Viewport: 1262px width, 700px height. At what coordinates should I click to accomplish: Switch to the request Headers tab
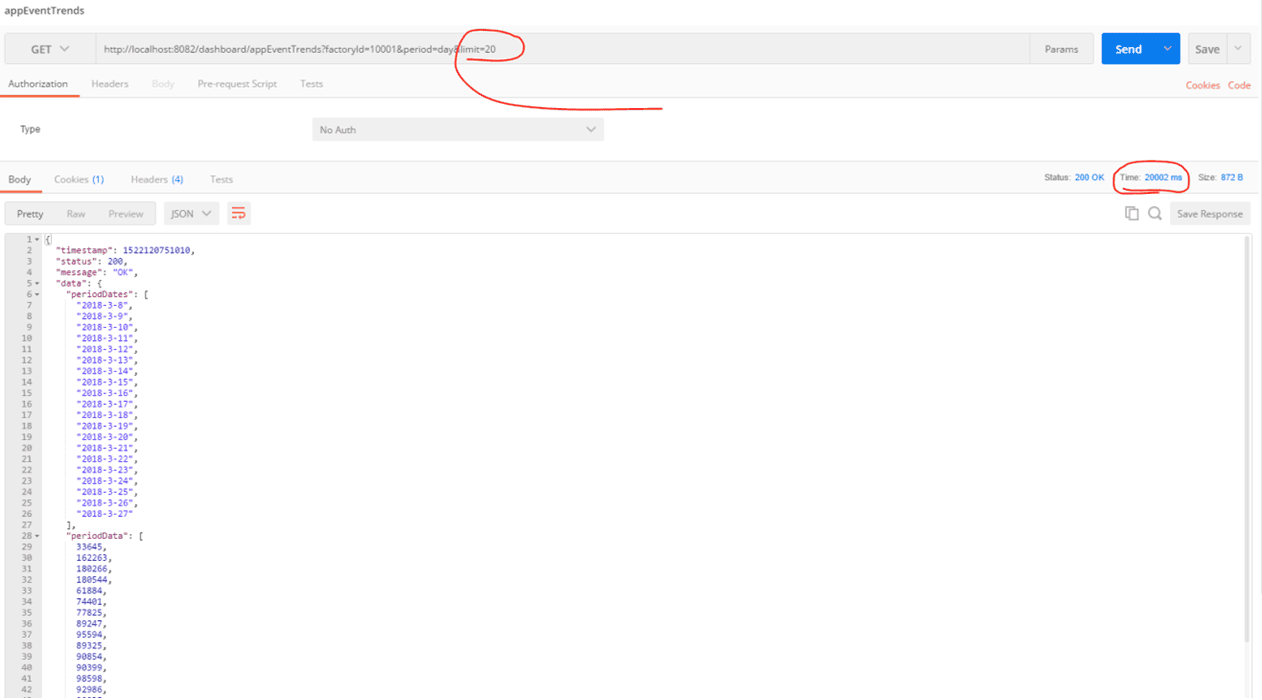click(x=110, y=84)
